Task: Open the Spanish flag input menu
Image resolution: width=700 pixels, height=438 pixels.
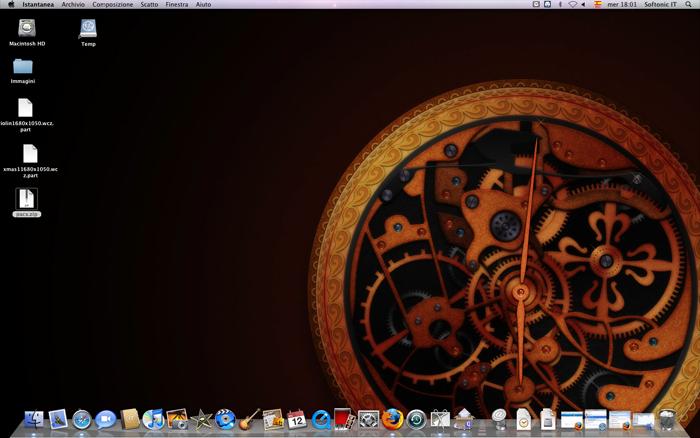Action: [x=598, y=4]
